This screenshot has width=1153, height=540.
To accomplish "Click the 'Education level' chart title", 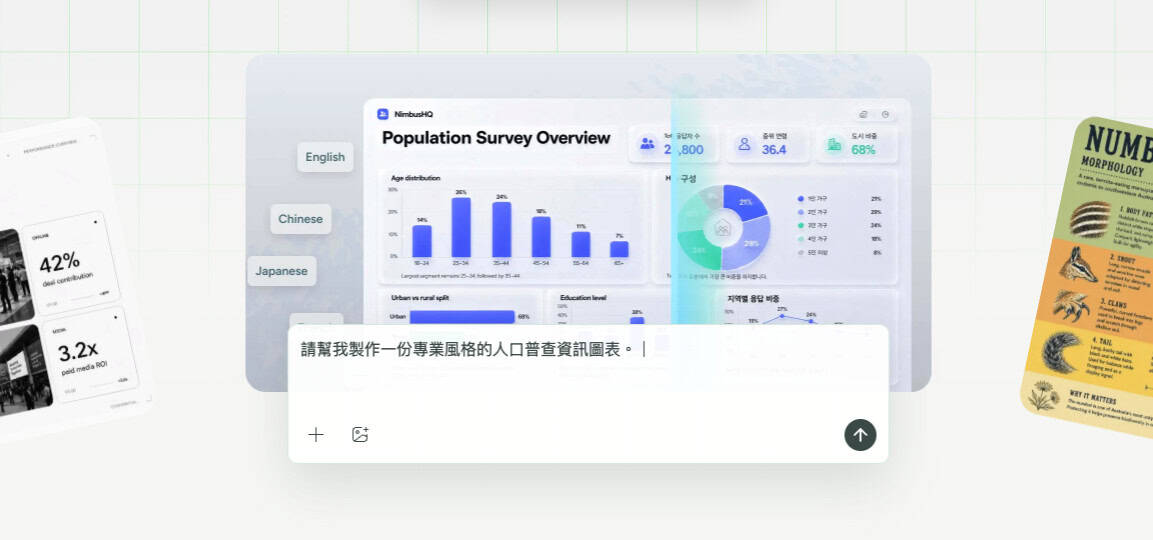I will click(583, 298).
